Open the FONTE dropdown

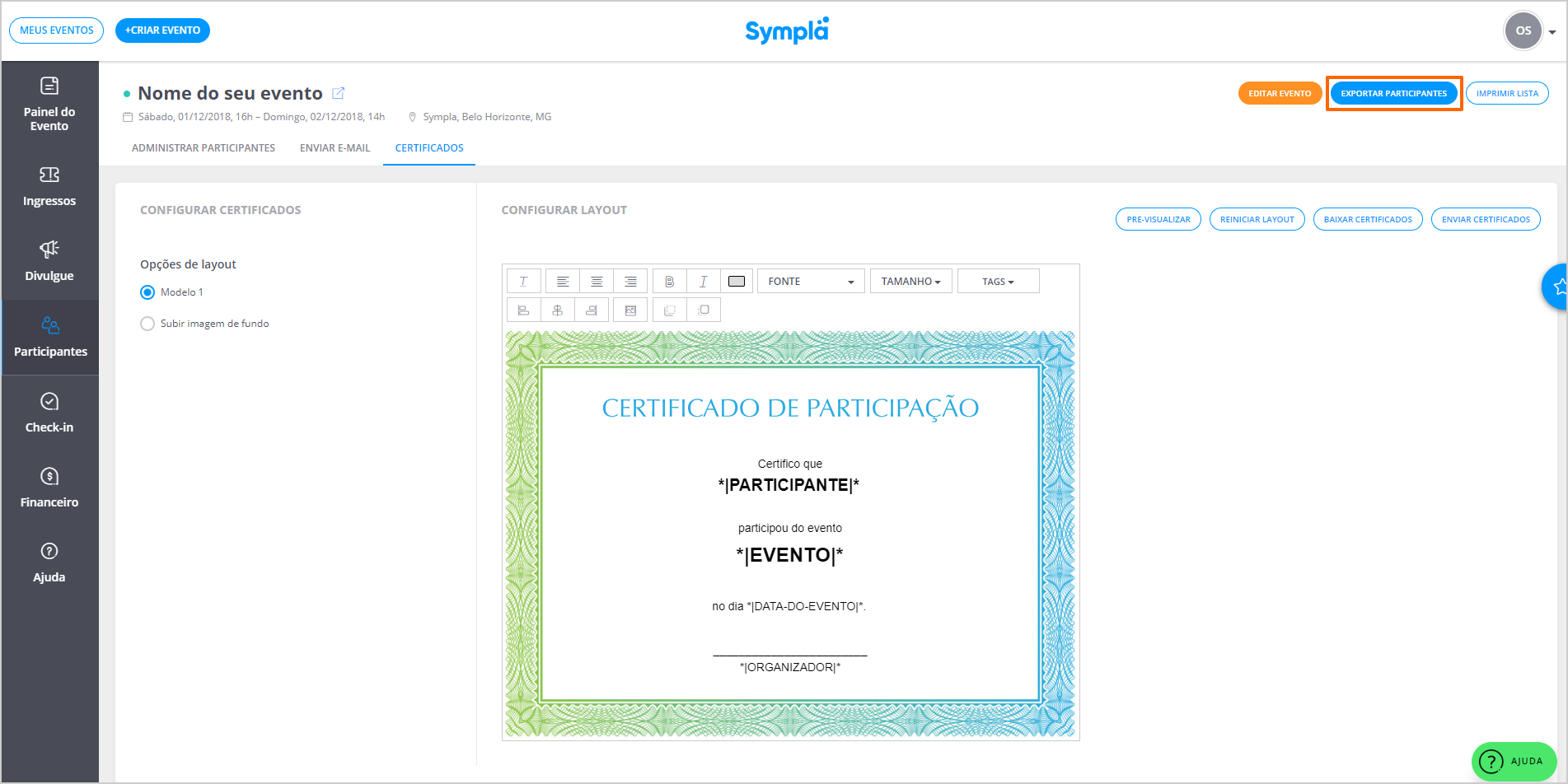[x=811, y=282]
